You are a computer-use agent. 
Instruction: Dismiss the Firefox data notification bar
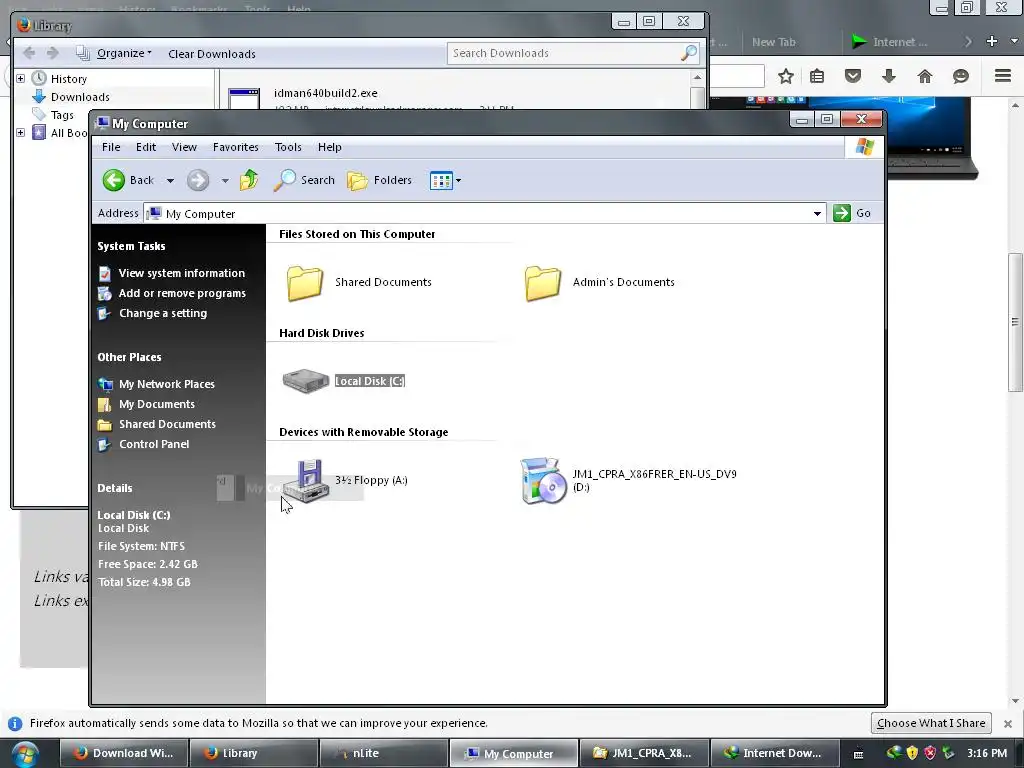pyautogui.click(x=1008, y=724)
